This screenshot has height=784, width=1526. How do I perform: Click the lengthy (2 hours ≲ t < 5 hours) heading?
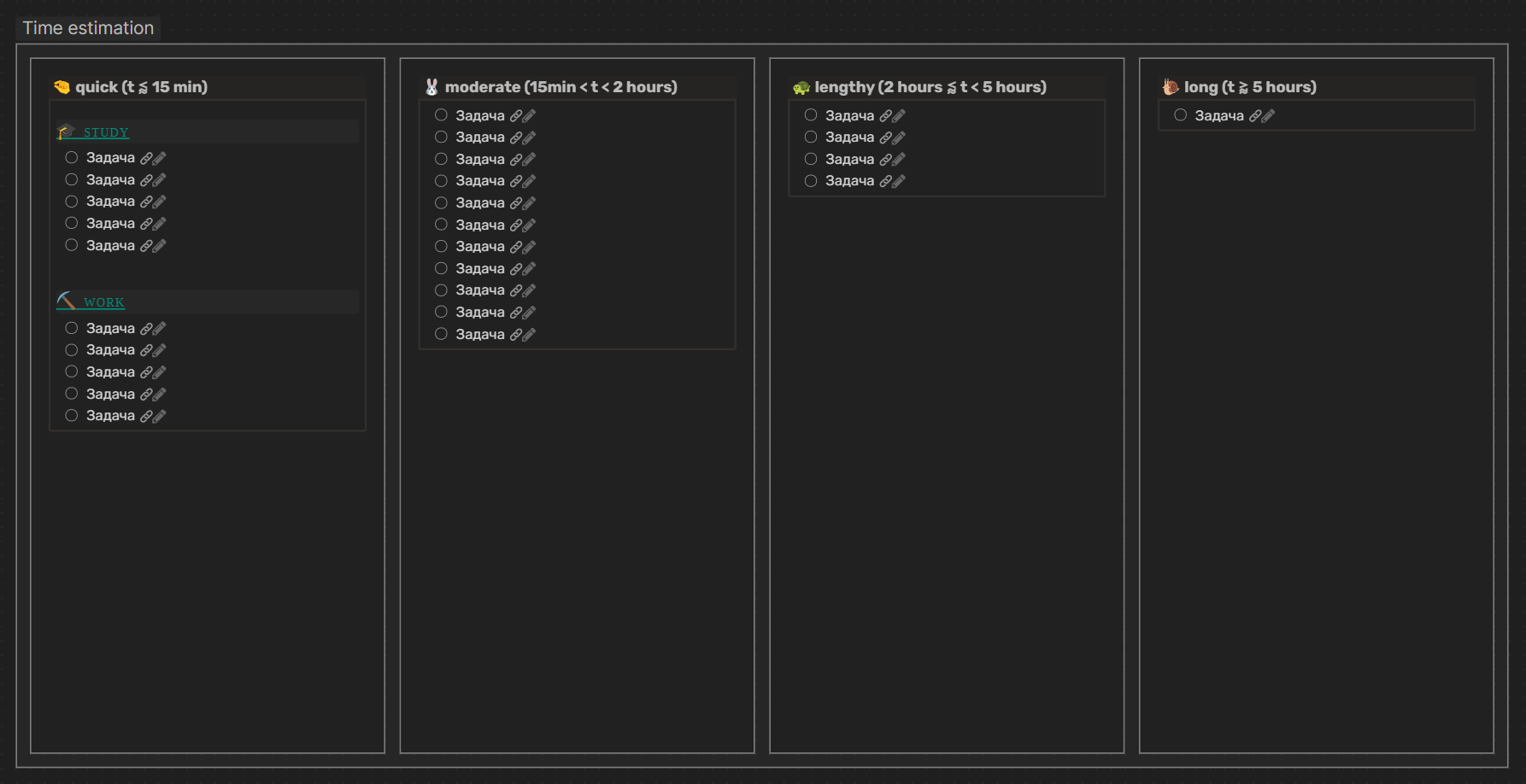pyautogui.click(x=930, y=87)
